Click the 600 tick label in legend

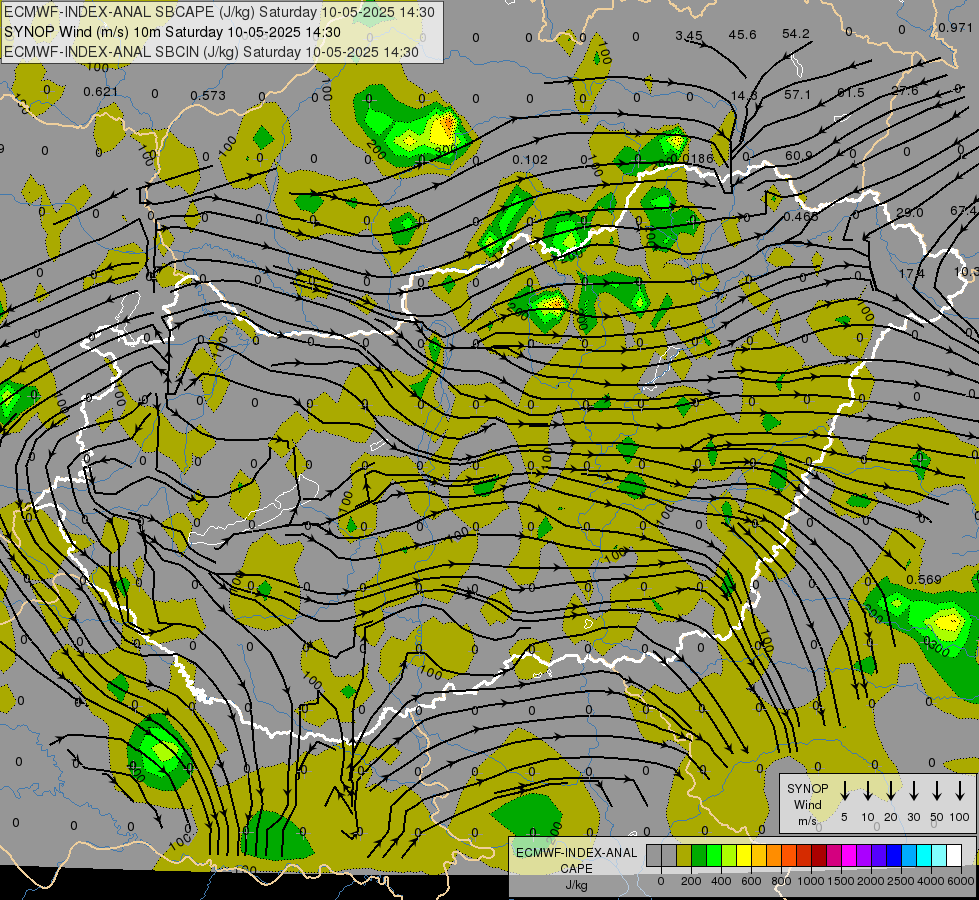pyautogui.click(x=751, y=881)
